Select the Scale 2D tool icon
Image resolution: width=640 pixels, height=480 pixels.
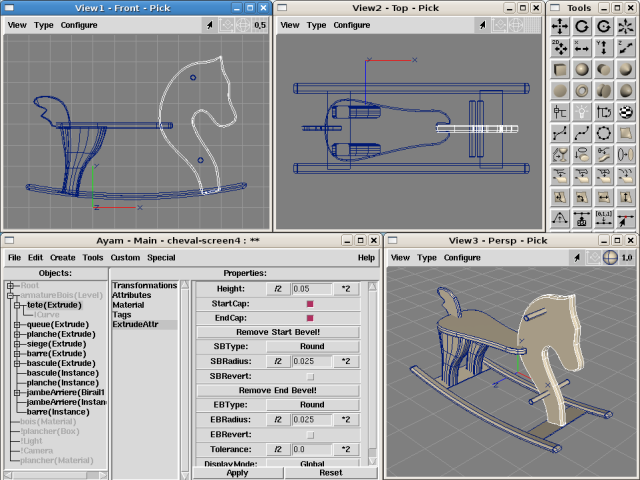click(x=560, y=49)
